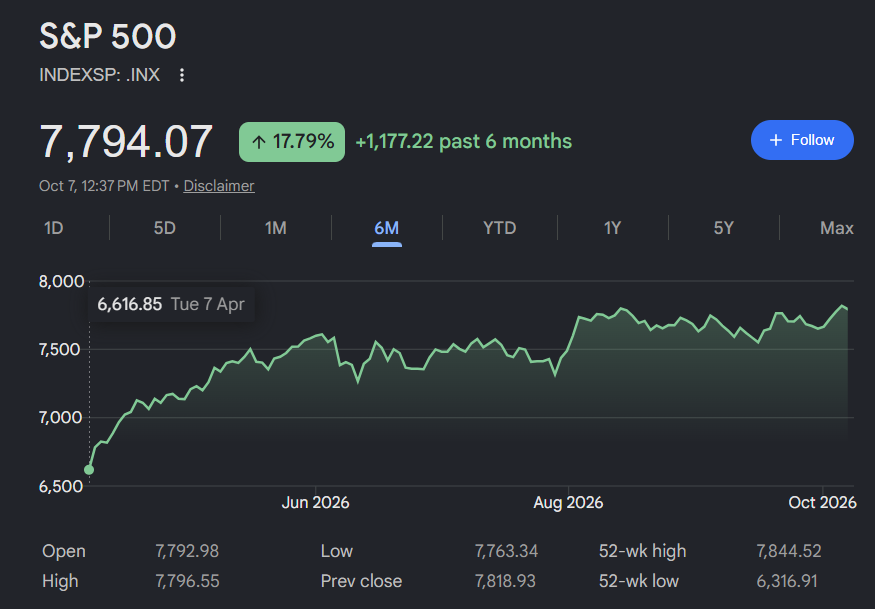875x609 pixels.
Task: Choose the 5Y time range
Action: pos(723,228)
